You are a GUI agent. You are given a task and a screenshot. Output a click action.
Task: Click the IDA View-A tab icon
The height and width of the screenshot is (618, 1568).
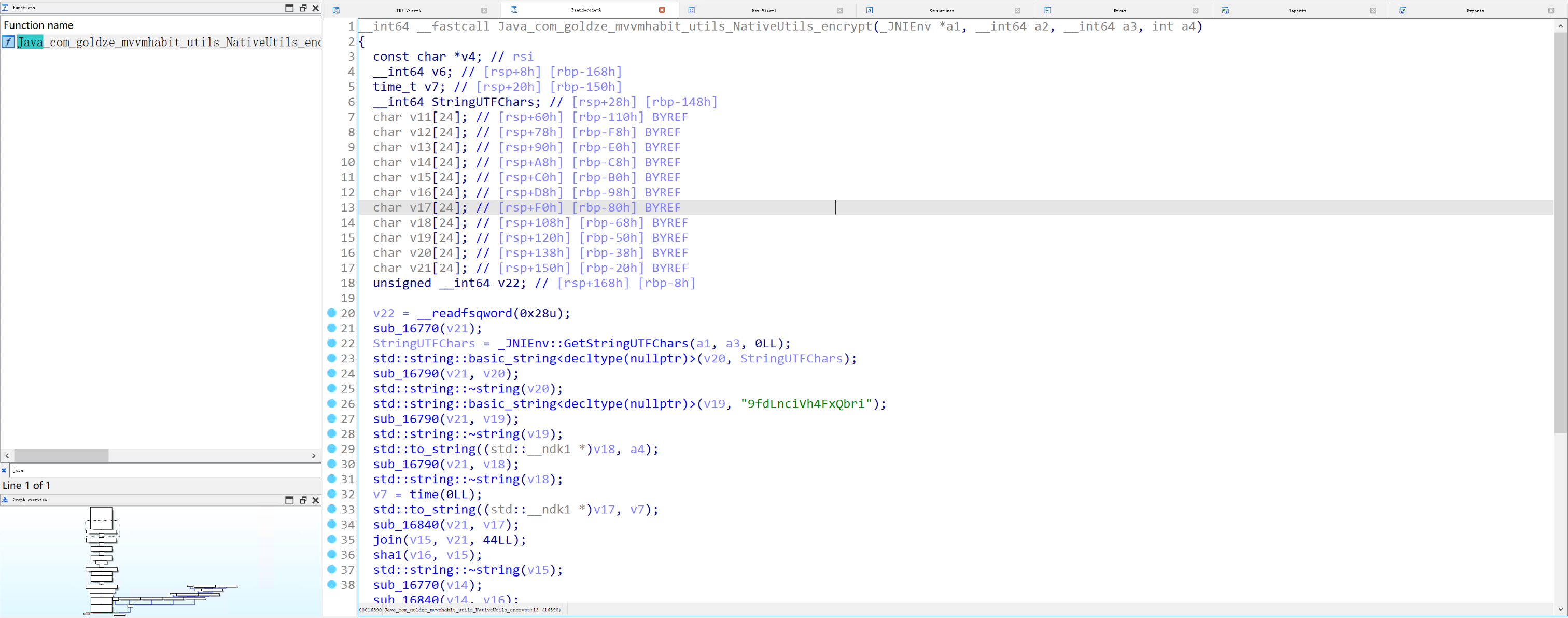point(336,10)
